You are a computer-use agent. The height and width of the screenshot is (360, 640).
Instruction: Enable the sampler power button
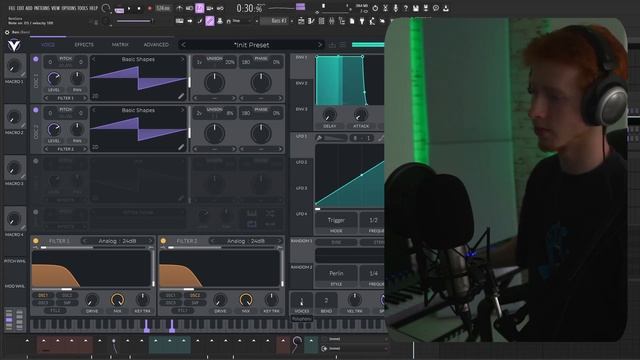tap(36, 212)
